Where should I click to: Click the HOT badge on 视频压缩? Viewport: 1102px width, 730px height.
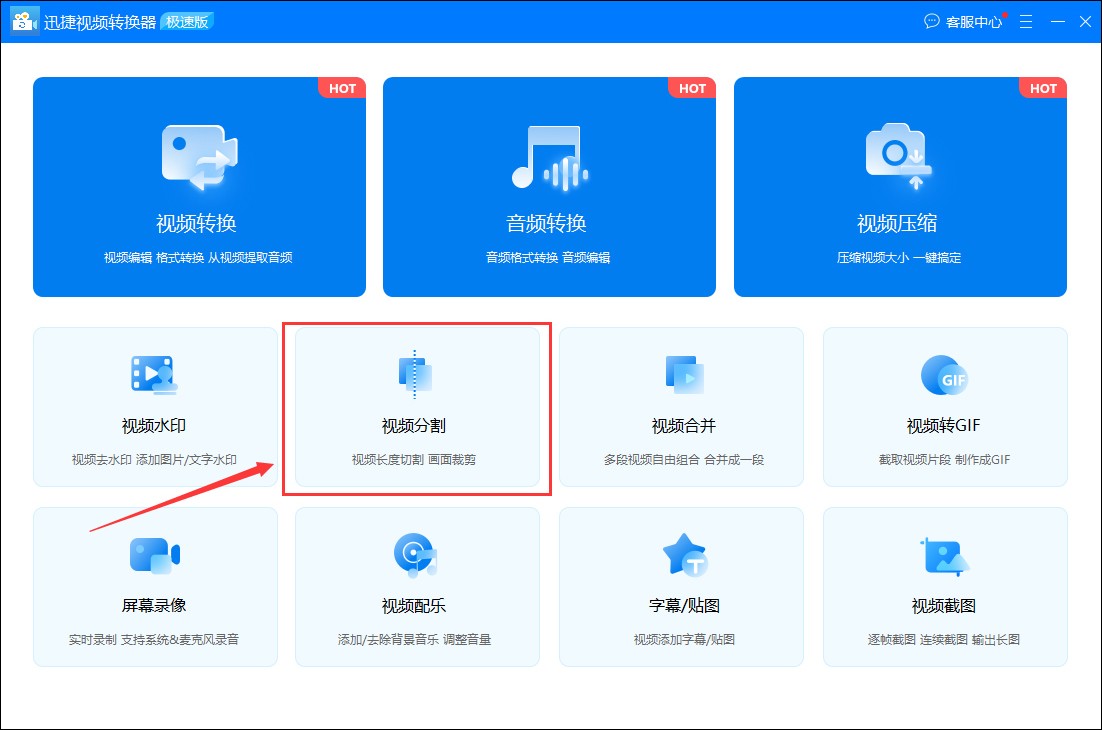[x=1043, y=88]
